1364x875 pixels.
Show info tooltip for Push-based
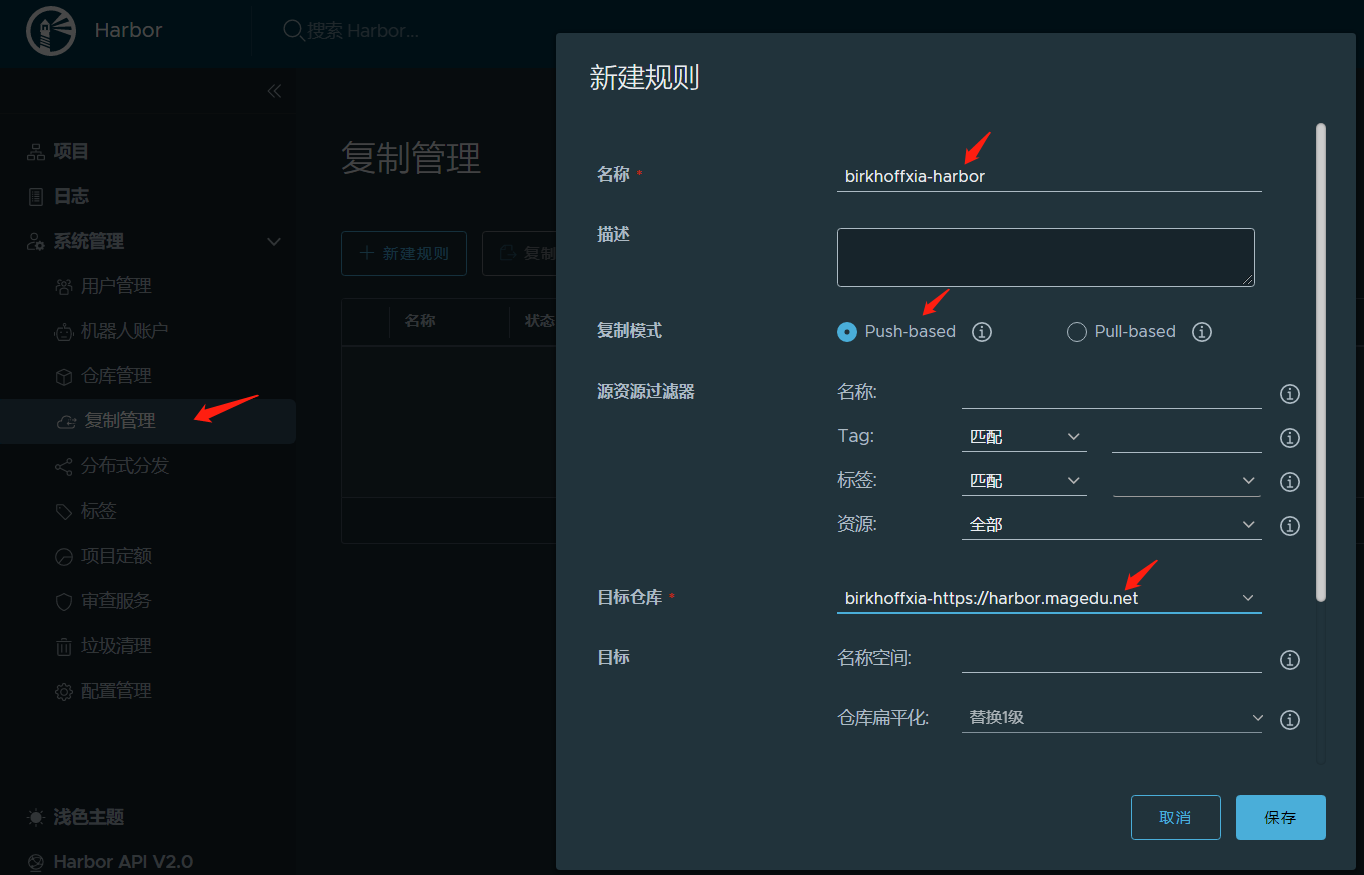[x=982, y=332]
